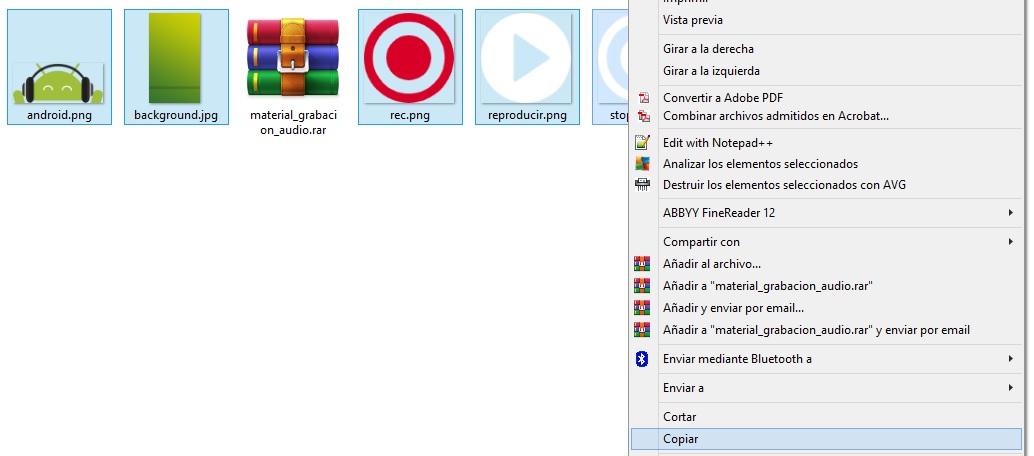This screenshot has height=456, width=1034.
Task: Click the AVG analyze icon
Action: 643,164
